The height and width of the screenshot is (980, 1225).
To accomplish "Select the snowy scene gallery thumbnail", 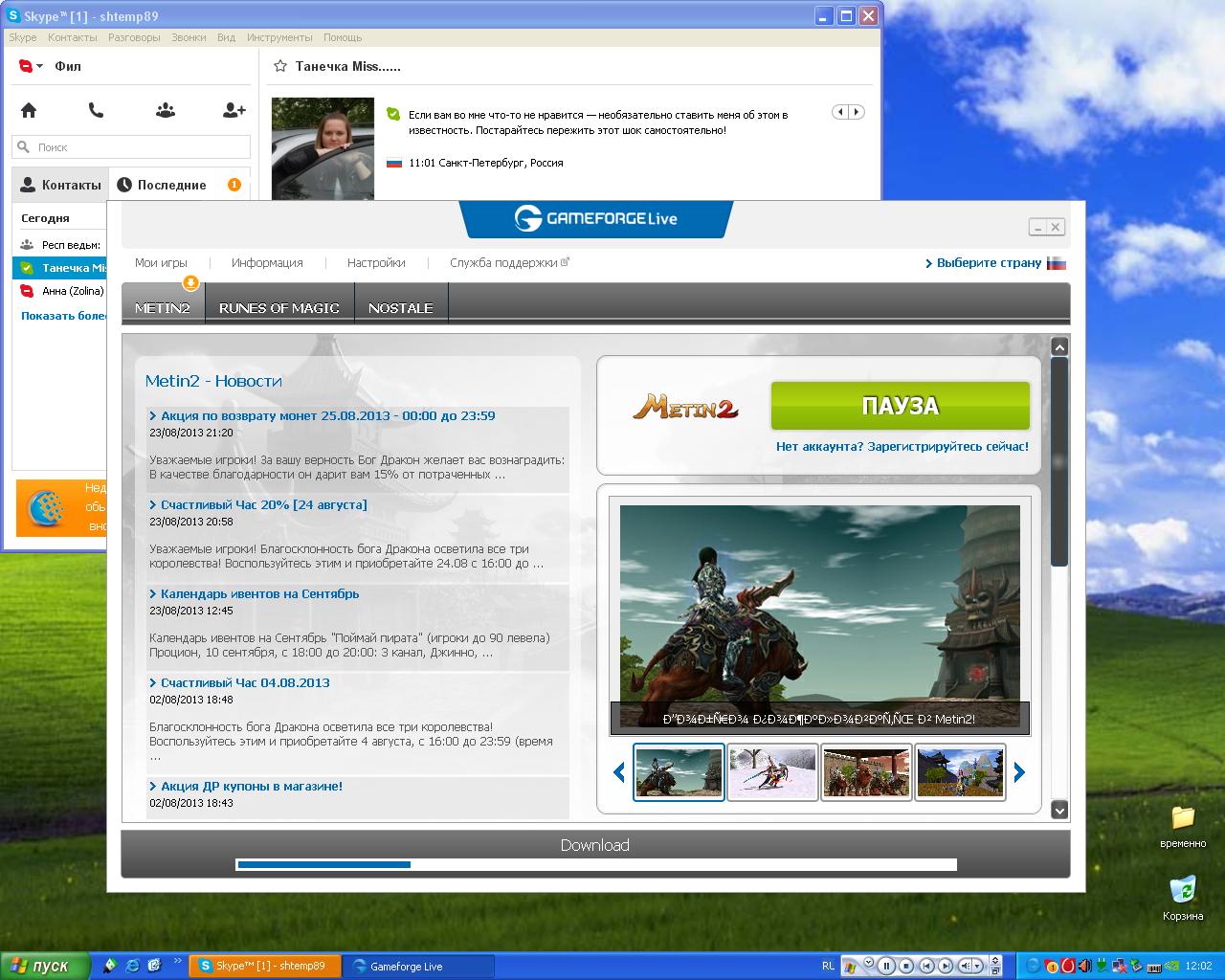I will coord(772,772).
